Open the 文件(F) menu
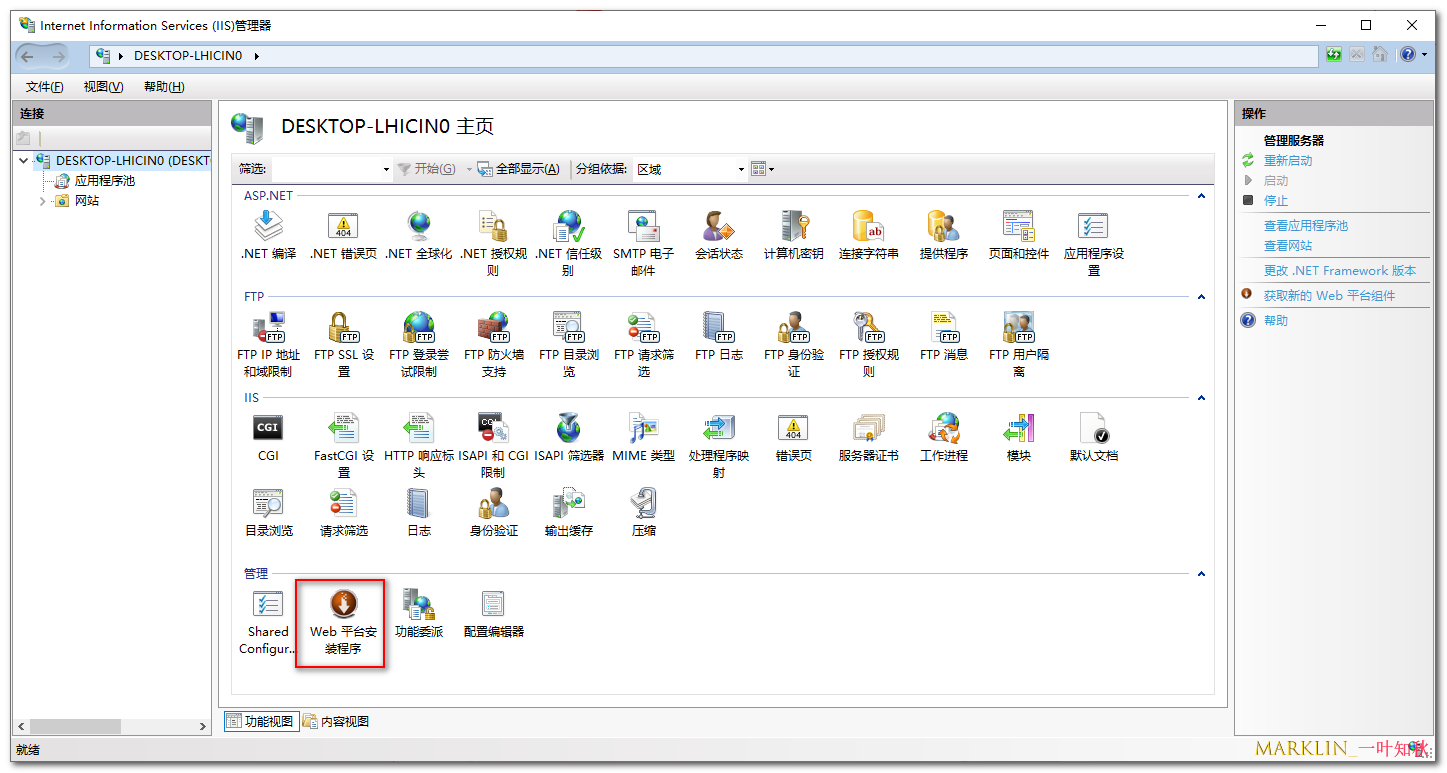The width and height of the screenshot is (1447, 773). (x=45, y=87)
